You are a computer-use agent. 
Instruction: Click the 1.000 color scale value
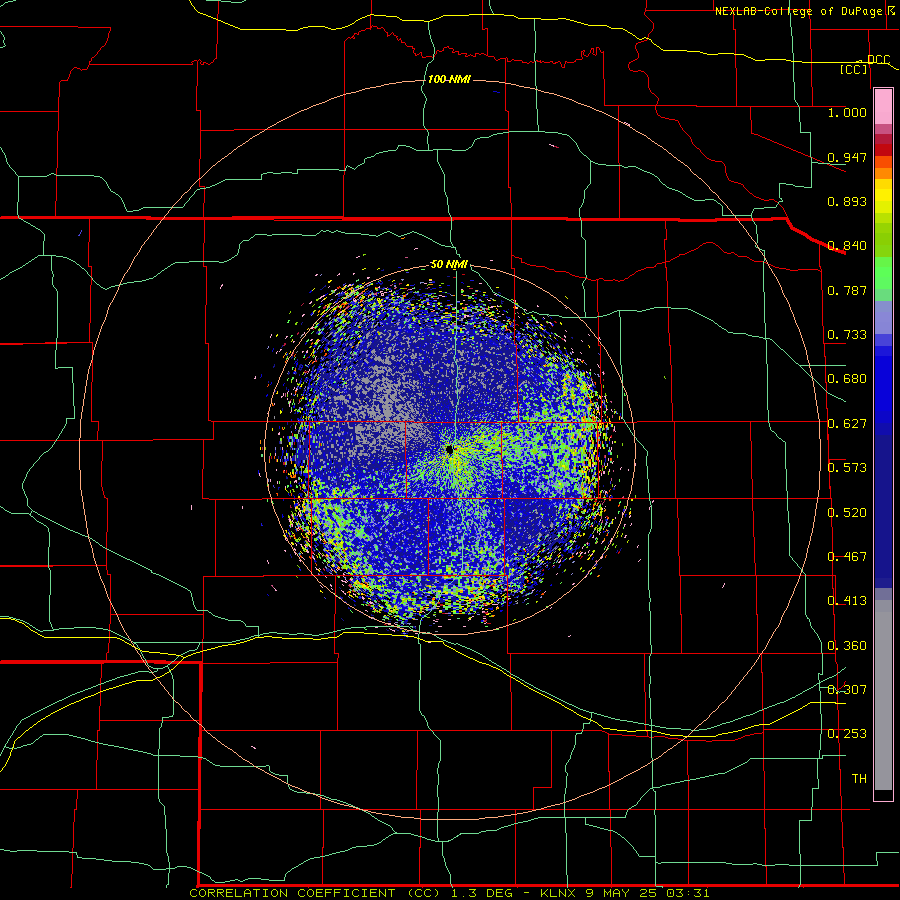[847, 112]
